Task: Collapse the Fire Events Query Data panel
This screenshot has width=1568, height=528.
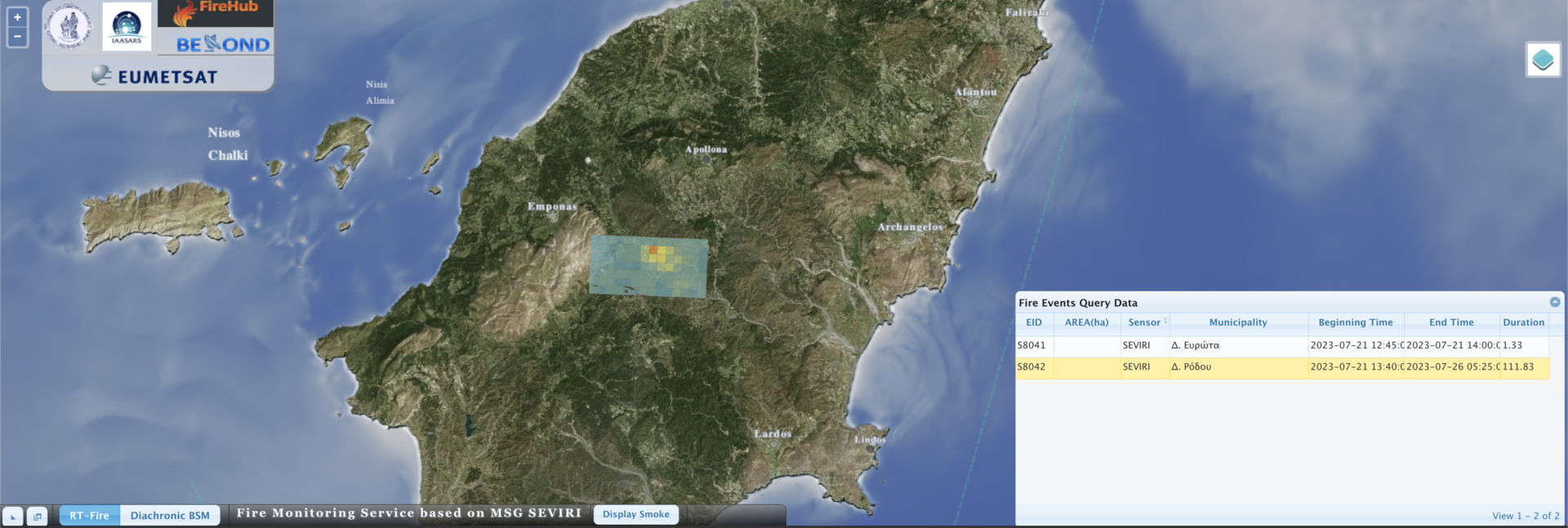Action: [x=1555, y=302]
